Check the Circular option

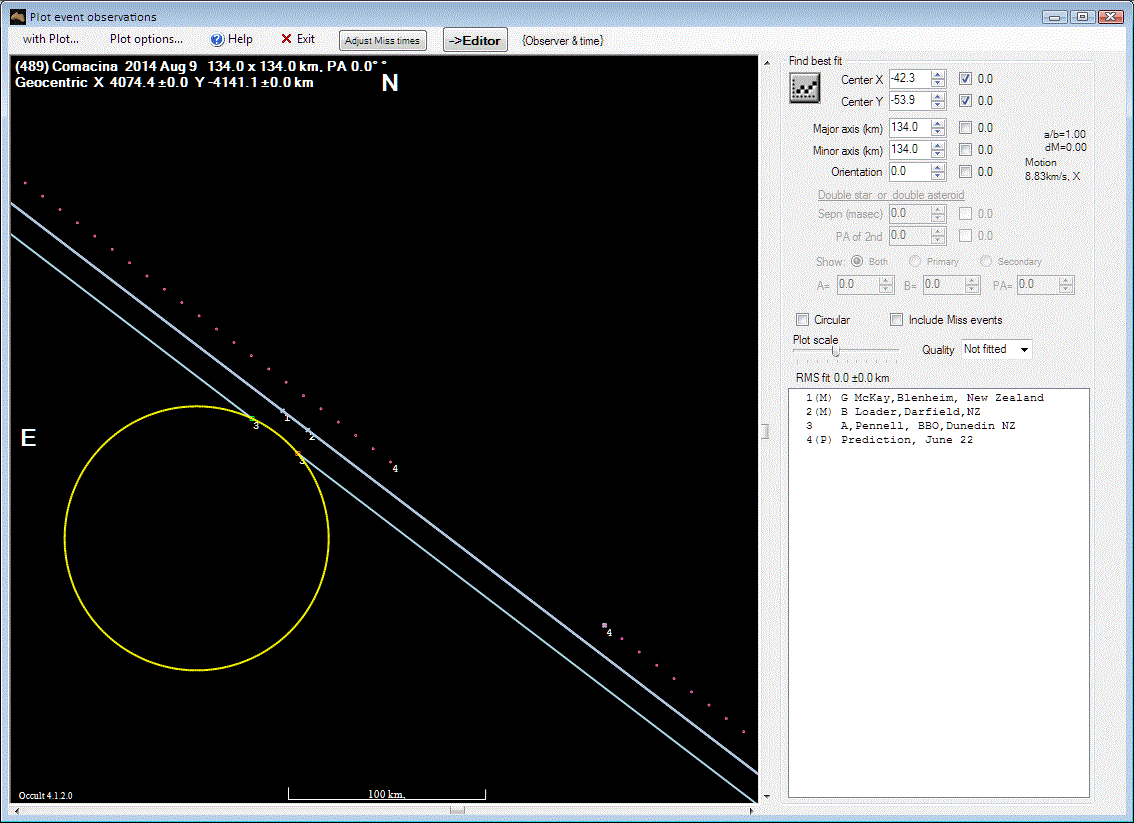802,320
